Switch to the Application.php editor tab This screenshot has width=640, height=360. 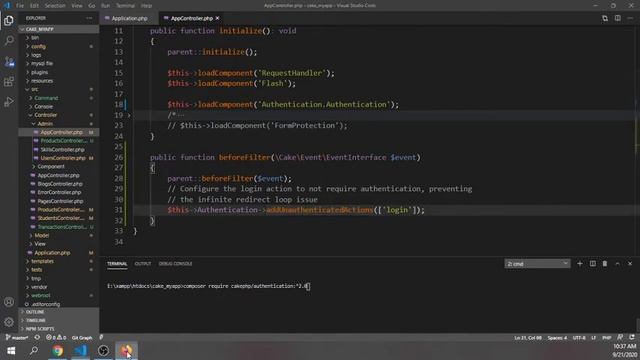click(129, 18)
